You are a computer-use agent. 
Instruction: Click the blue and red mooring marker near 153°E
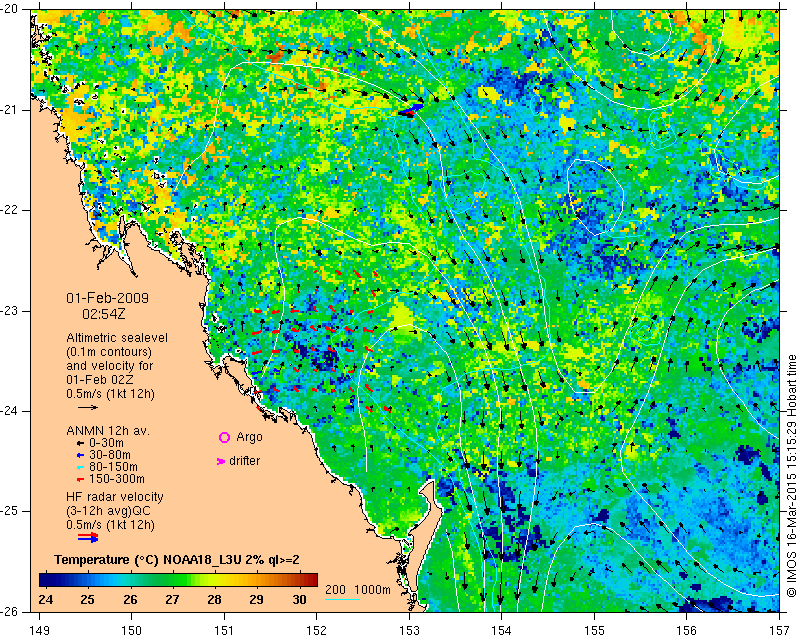coord(410,111)
